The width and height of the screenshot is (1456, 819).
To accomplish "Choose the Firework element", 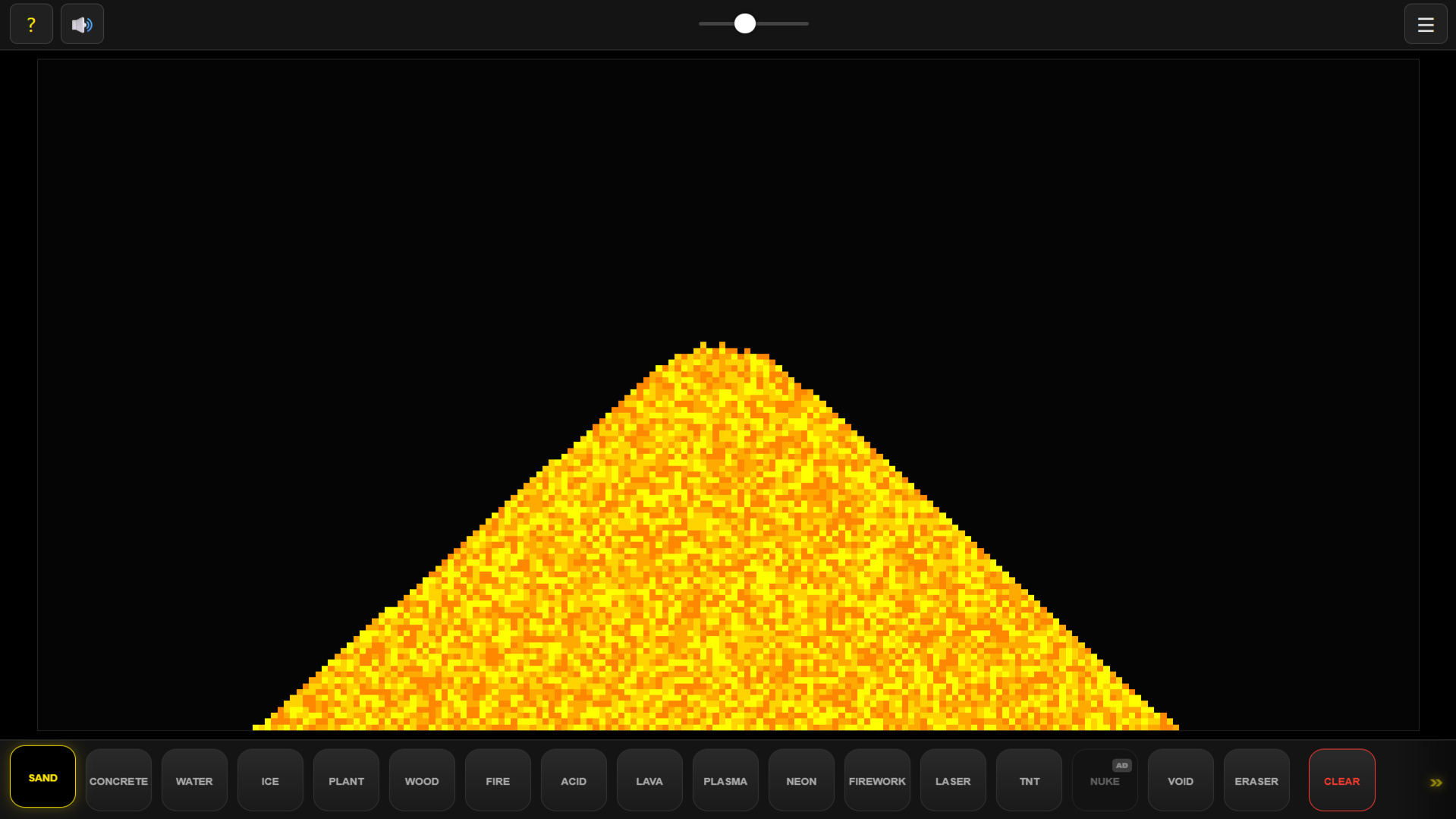I will point(876,780).
